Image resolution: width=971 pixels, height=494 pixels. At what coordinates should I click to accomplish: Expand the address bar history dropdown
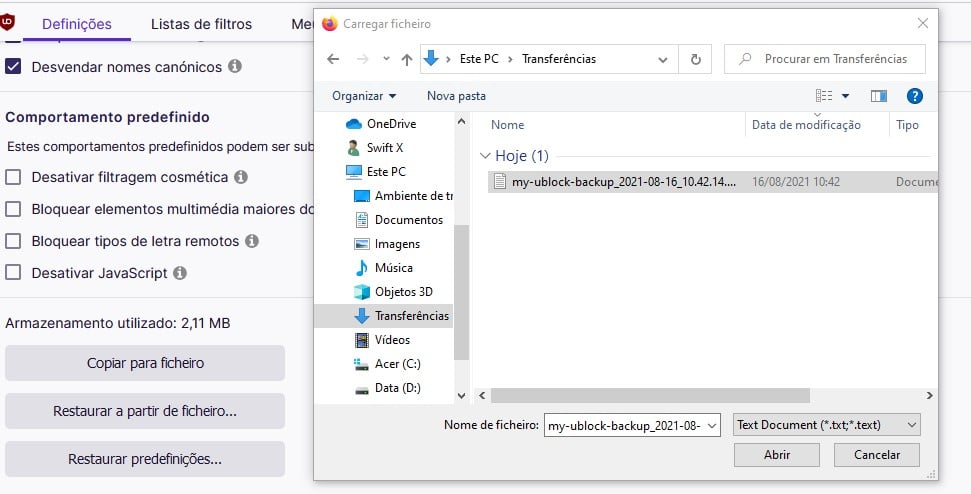663,59
